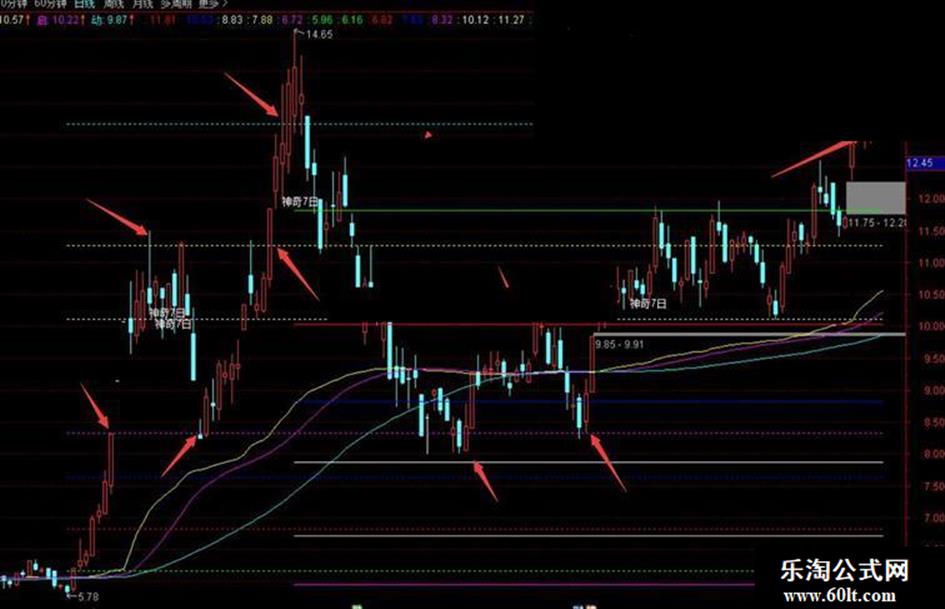
Task: Expand the 更多 more periods menu
Action: pyautogui.click(x=213, y=3)
